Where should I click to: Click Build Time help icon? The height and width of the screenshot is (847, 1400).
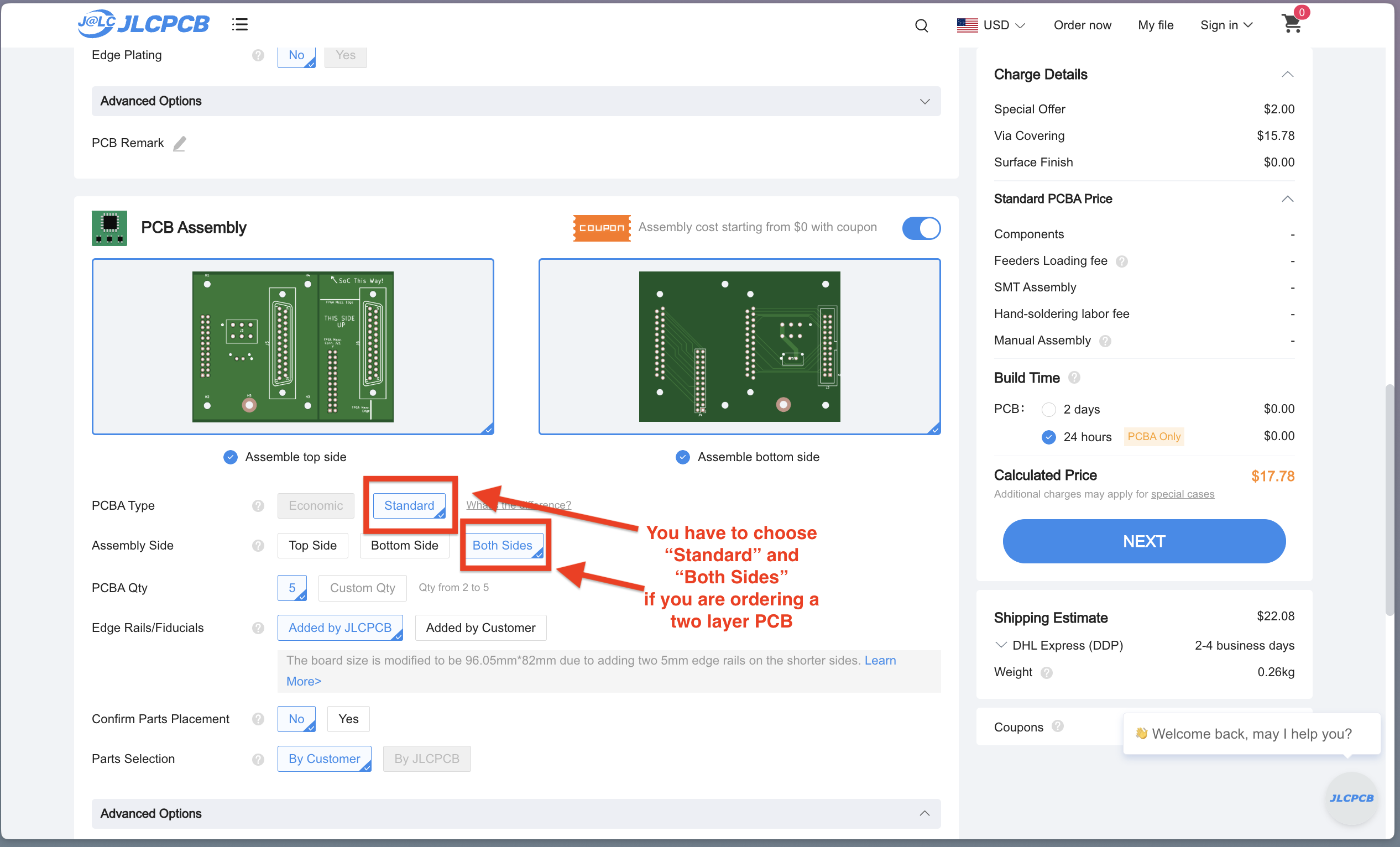1073,377
